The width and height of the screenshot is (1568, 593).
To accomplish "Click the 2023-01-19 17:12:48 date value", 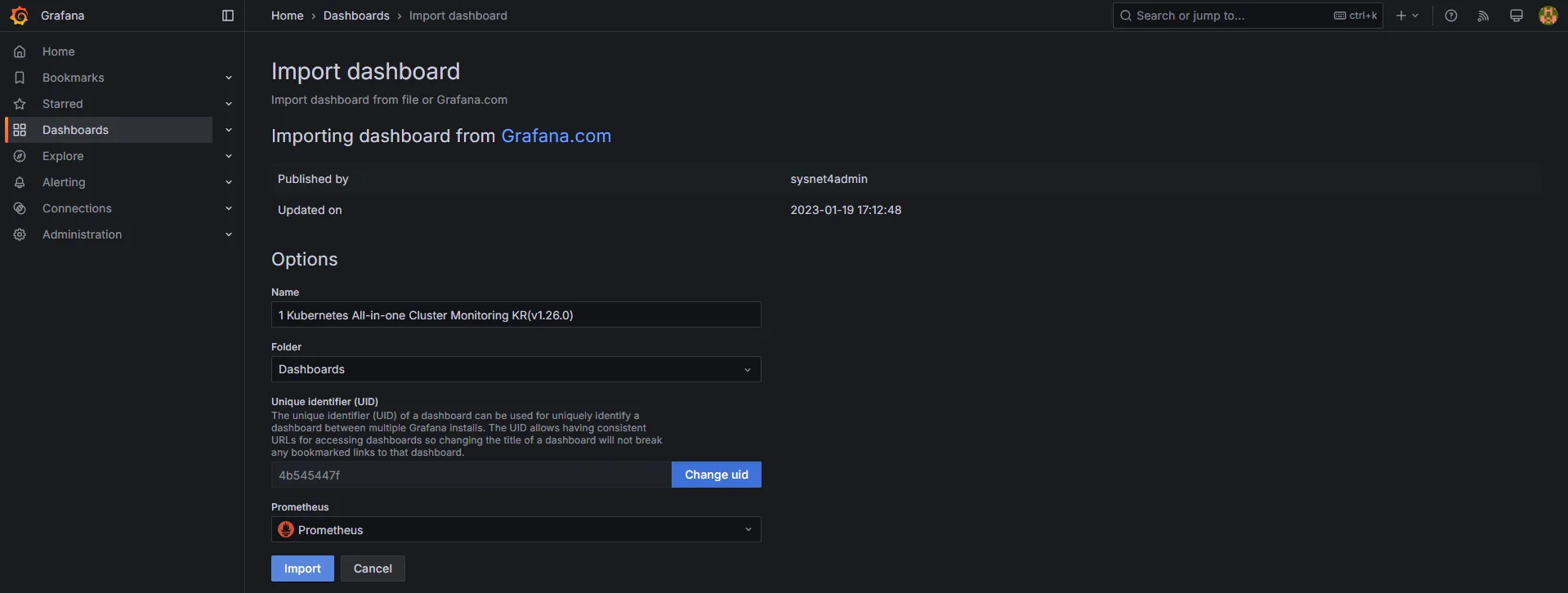I will [x=846, y=210].
